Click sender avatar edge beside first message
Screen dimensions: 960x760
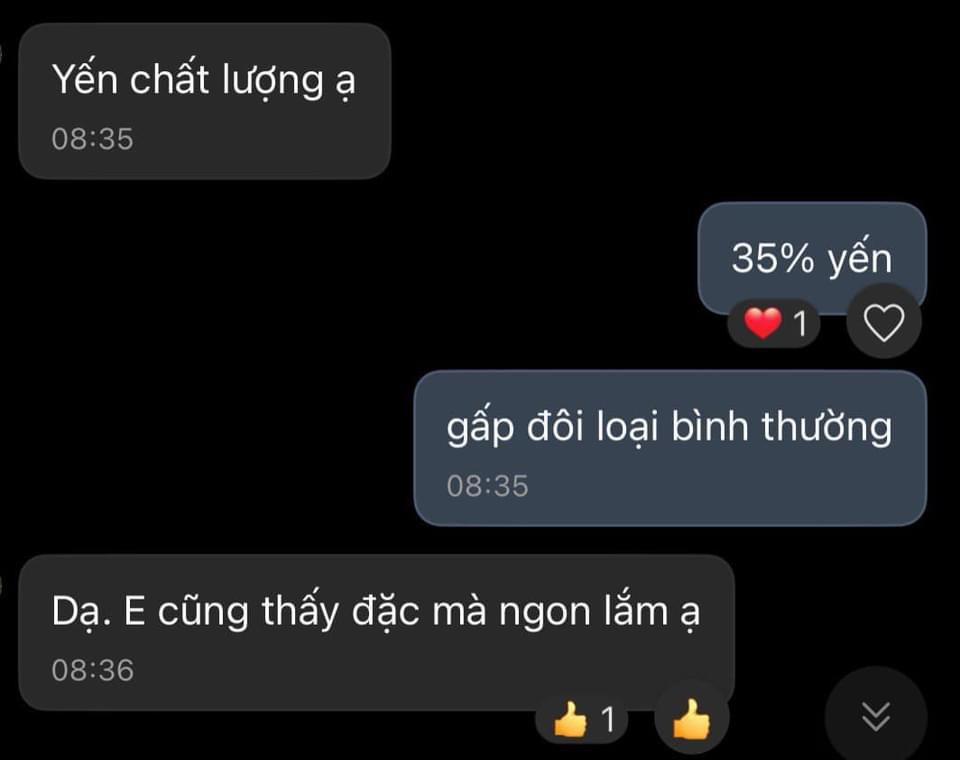[x=1, y=53]
